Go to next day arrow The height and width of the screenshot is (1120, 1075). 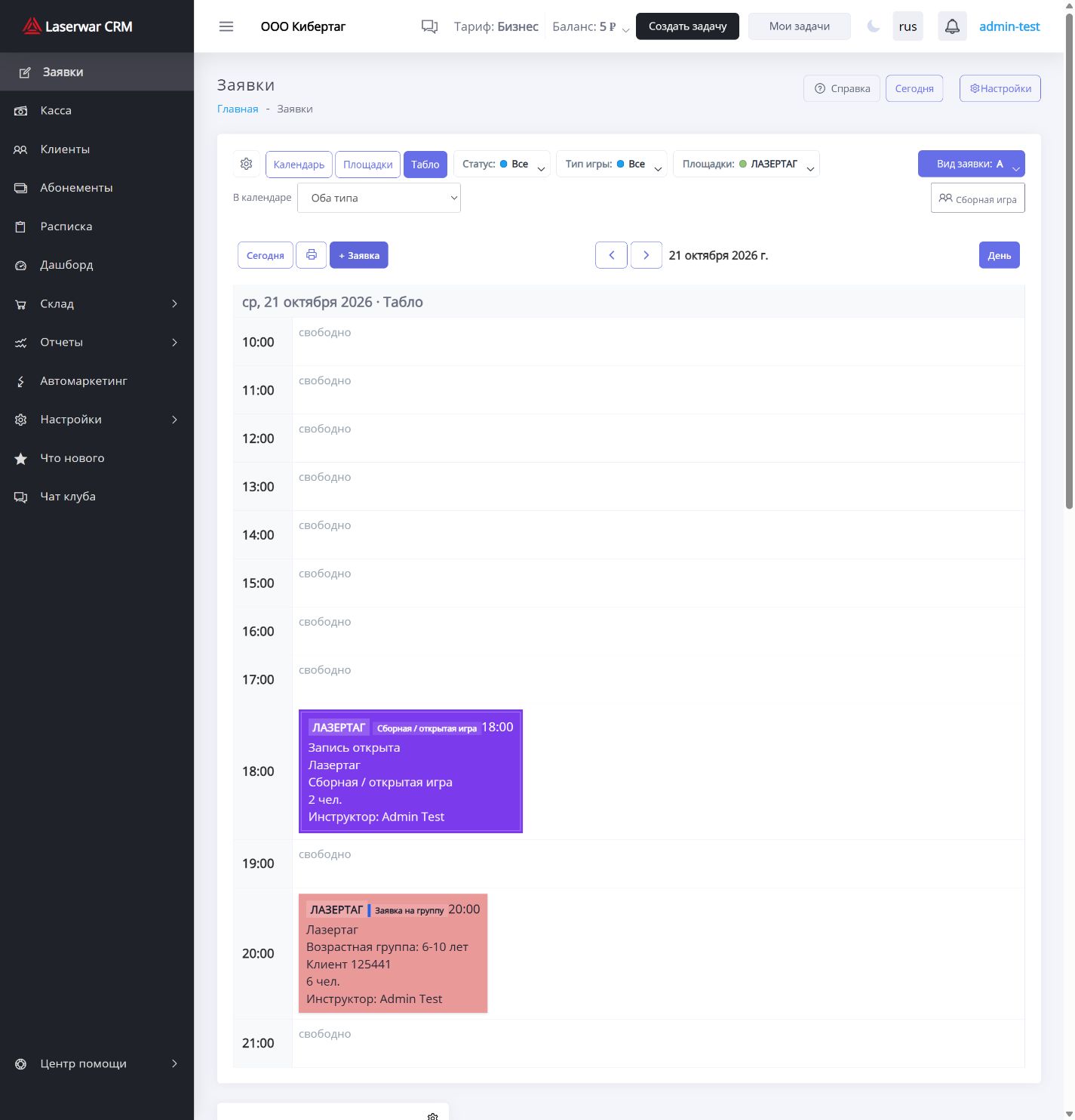[647, 255]
